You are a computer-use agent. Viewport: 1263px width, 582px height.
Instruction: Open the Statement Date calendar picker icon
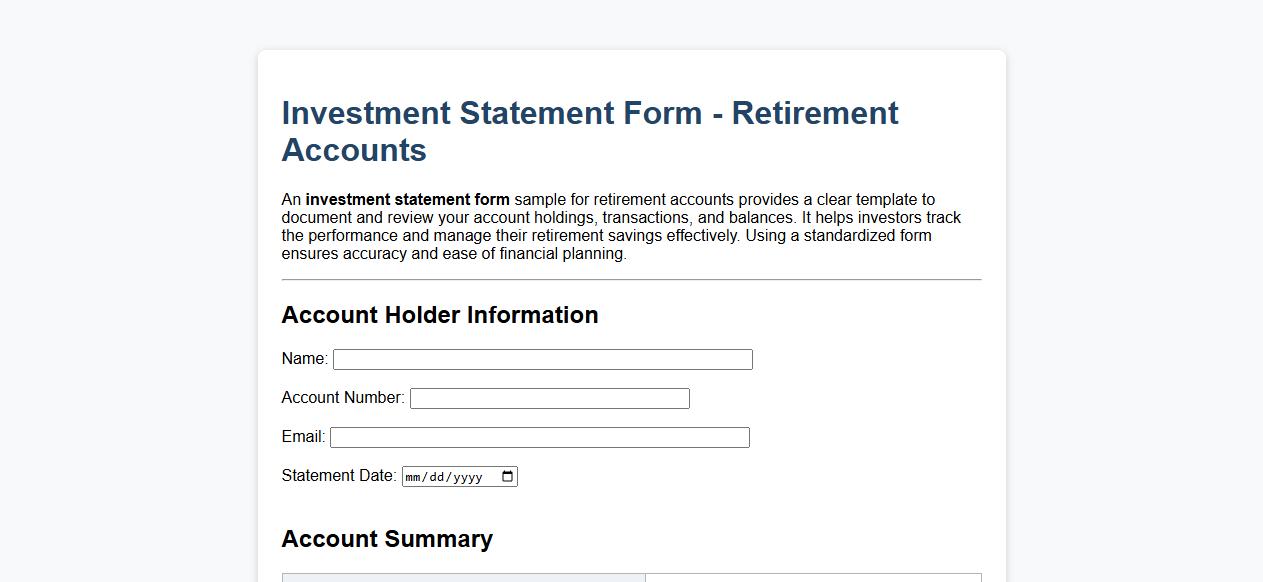(508, 476)
